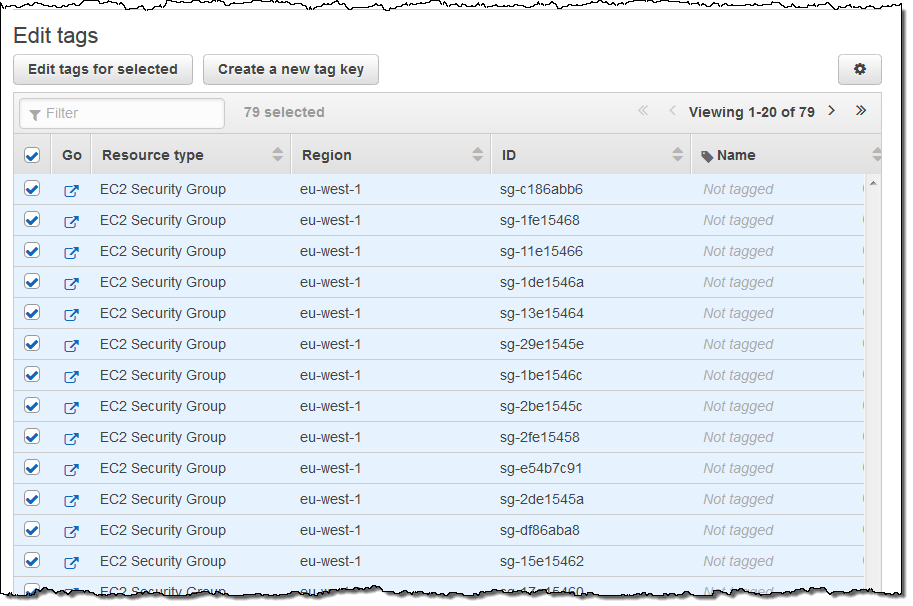Uncheck the row for sg-15e15462
The height and width of the screenshot is (606, 913).
[32, 561]
